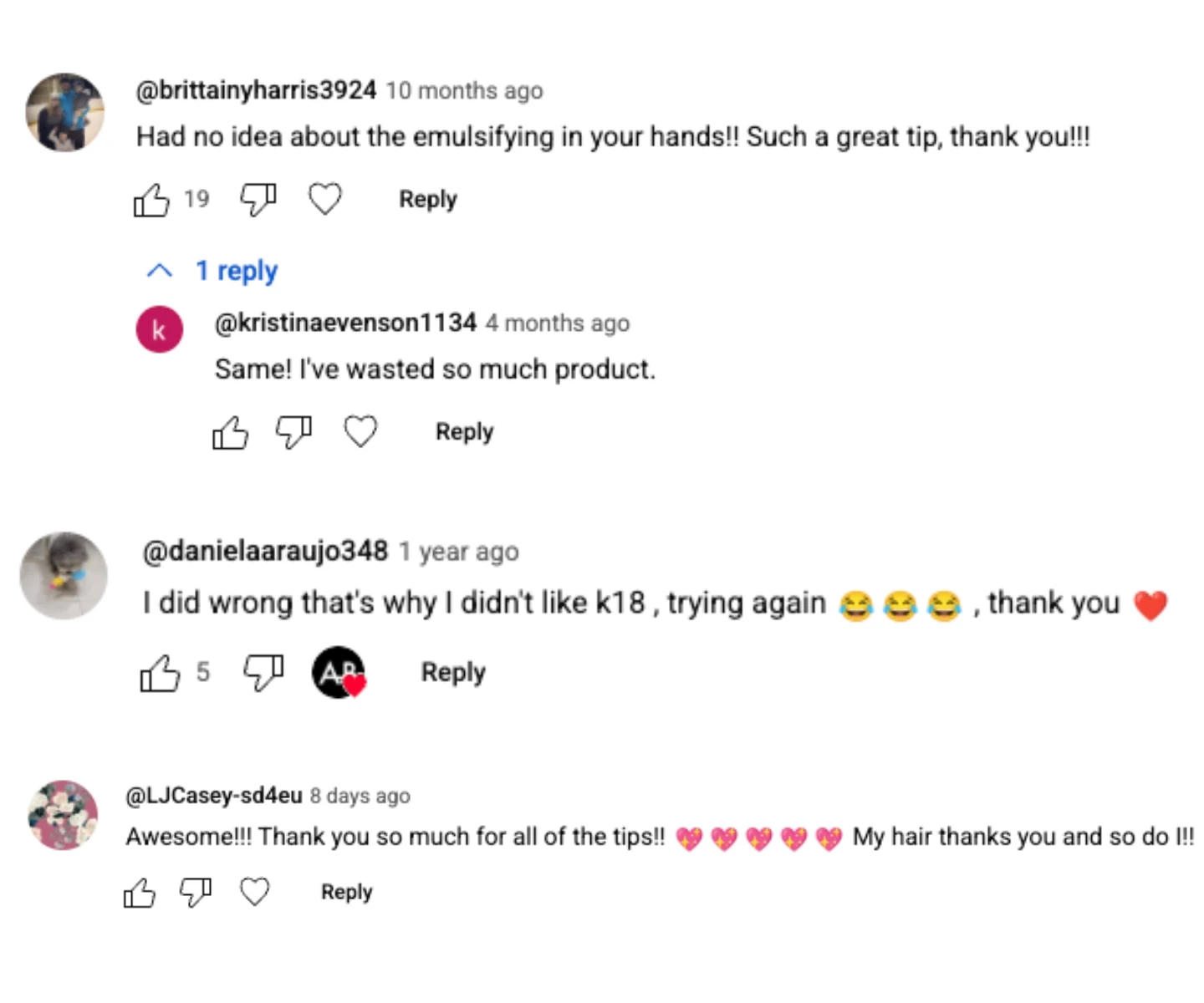Thumbs up kristinaevenson1134's reply
The height and width of the screenshot is (1003, 1204).
tap(230, 432)
